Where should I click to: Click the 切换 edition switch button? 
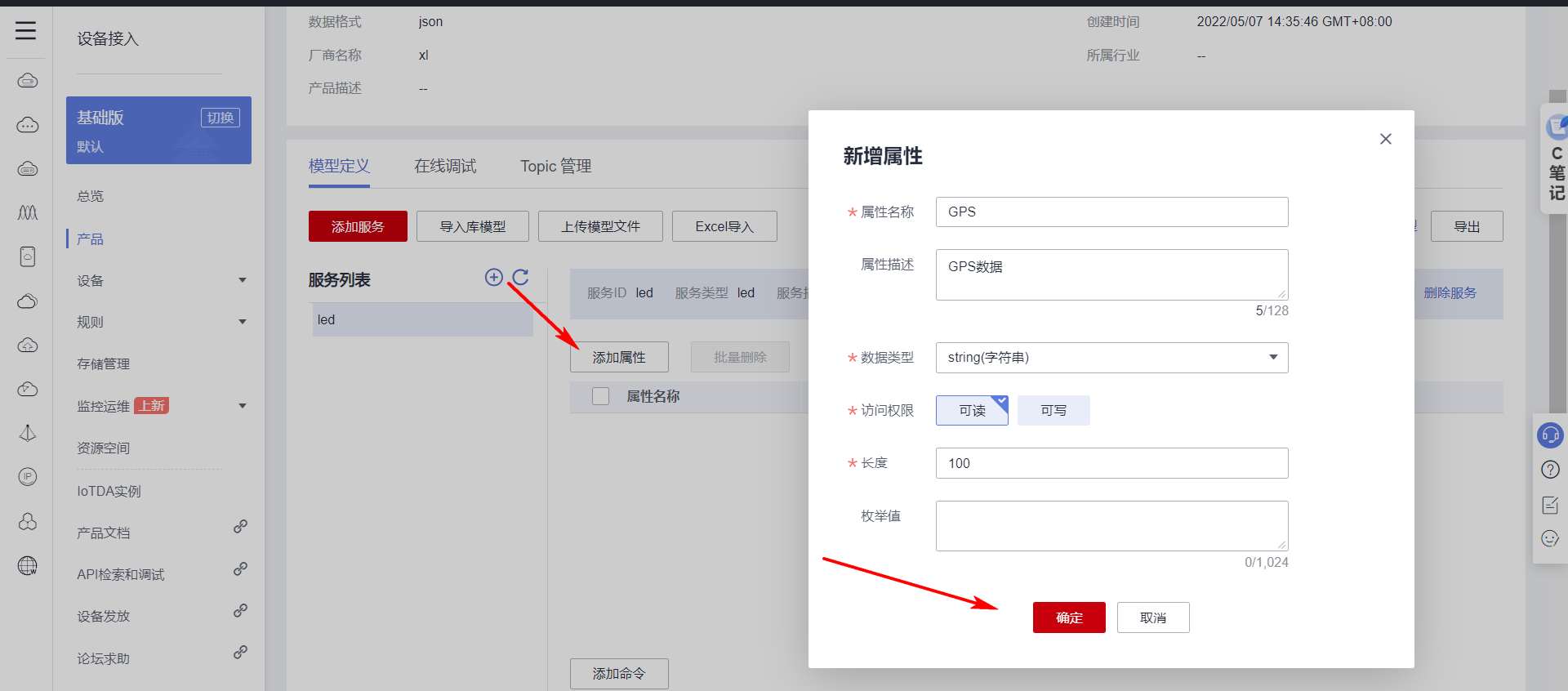click(x=220, y=118)
